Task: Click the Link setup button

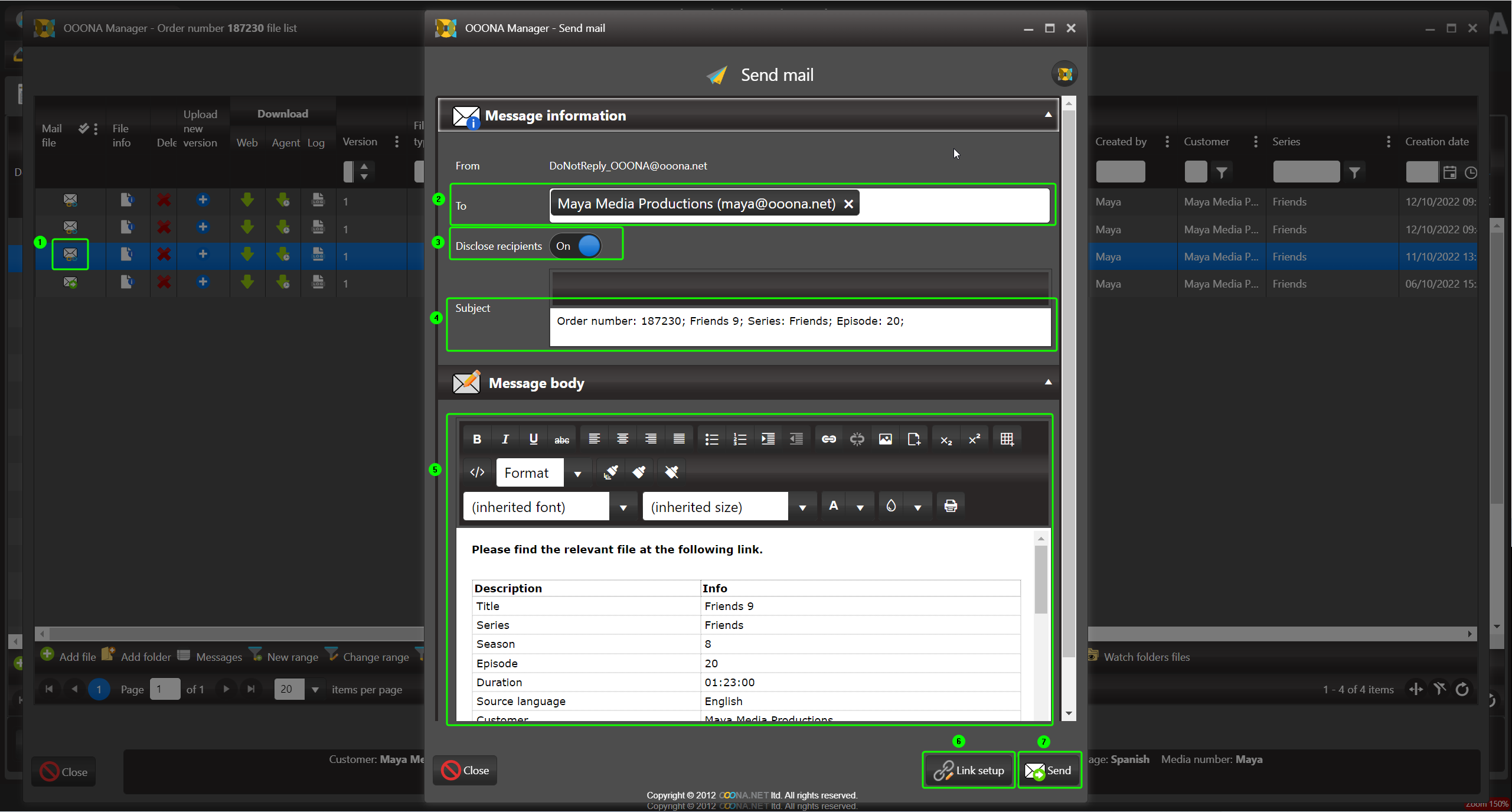Action: [969, 770]
